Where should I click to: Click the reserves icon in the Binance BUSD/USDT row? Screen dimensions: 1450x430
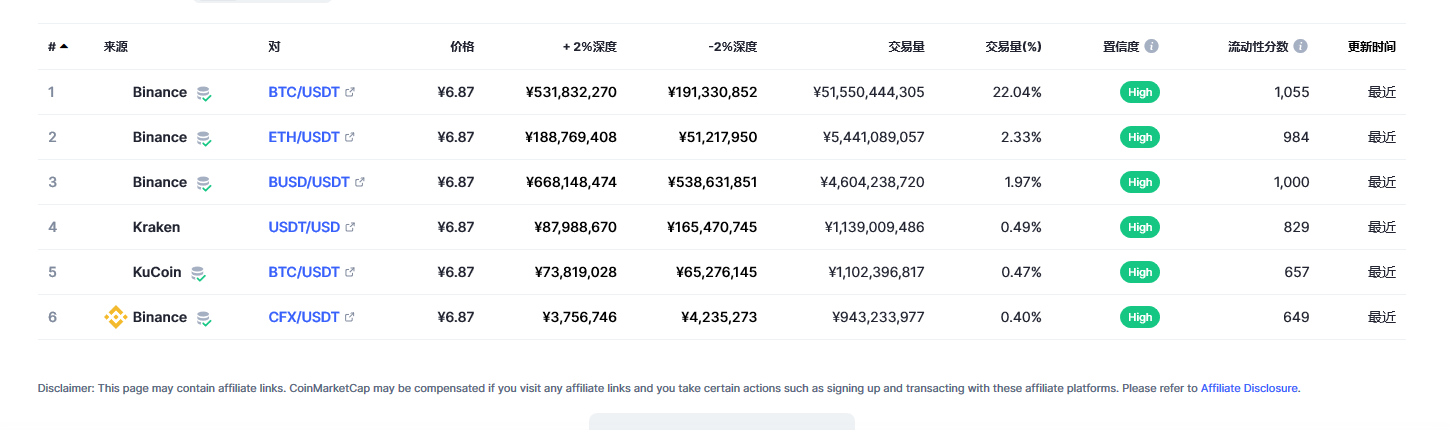(204, 183)
